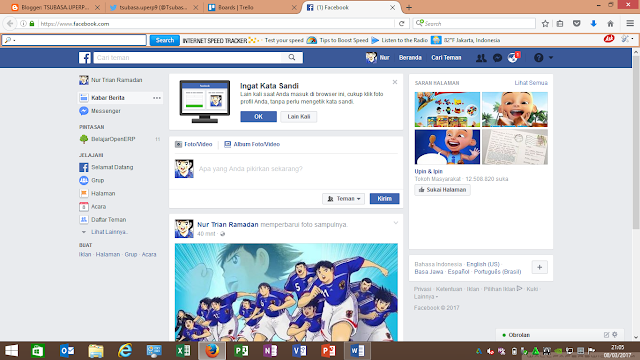Click the OK button for Ingat Kata Sandi
The image size is (640, 360).
click(x=258, y=117)
